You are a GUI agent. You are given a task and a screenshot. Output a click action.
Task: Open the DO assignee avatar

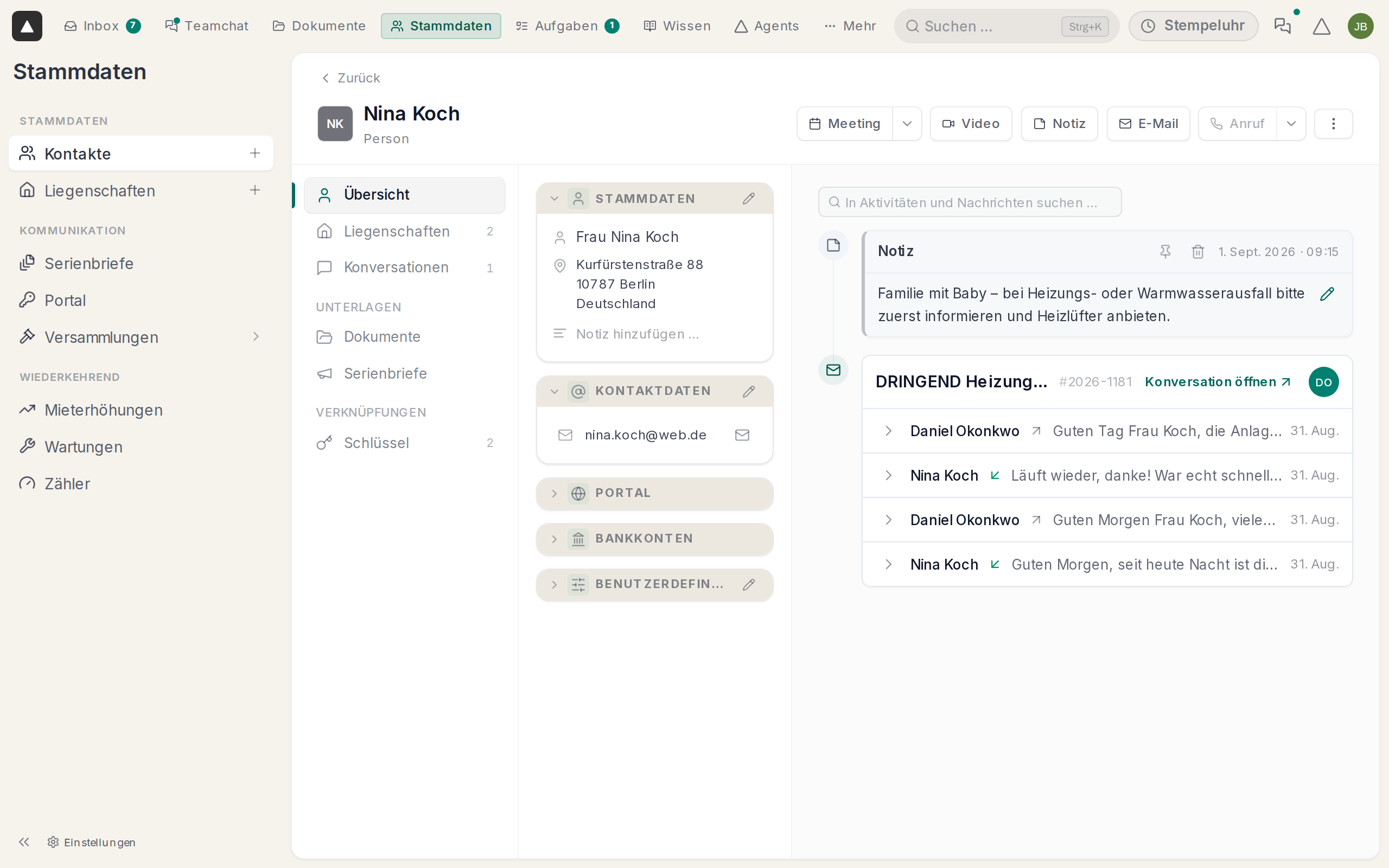[x=1323, y=382]
